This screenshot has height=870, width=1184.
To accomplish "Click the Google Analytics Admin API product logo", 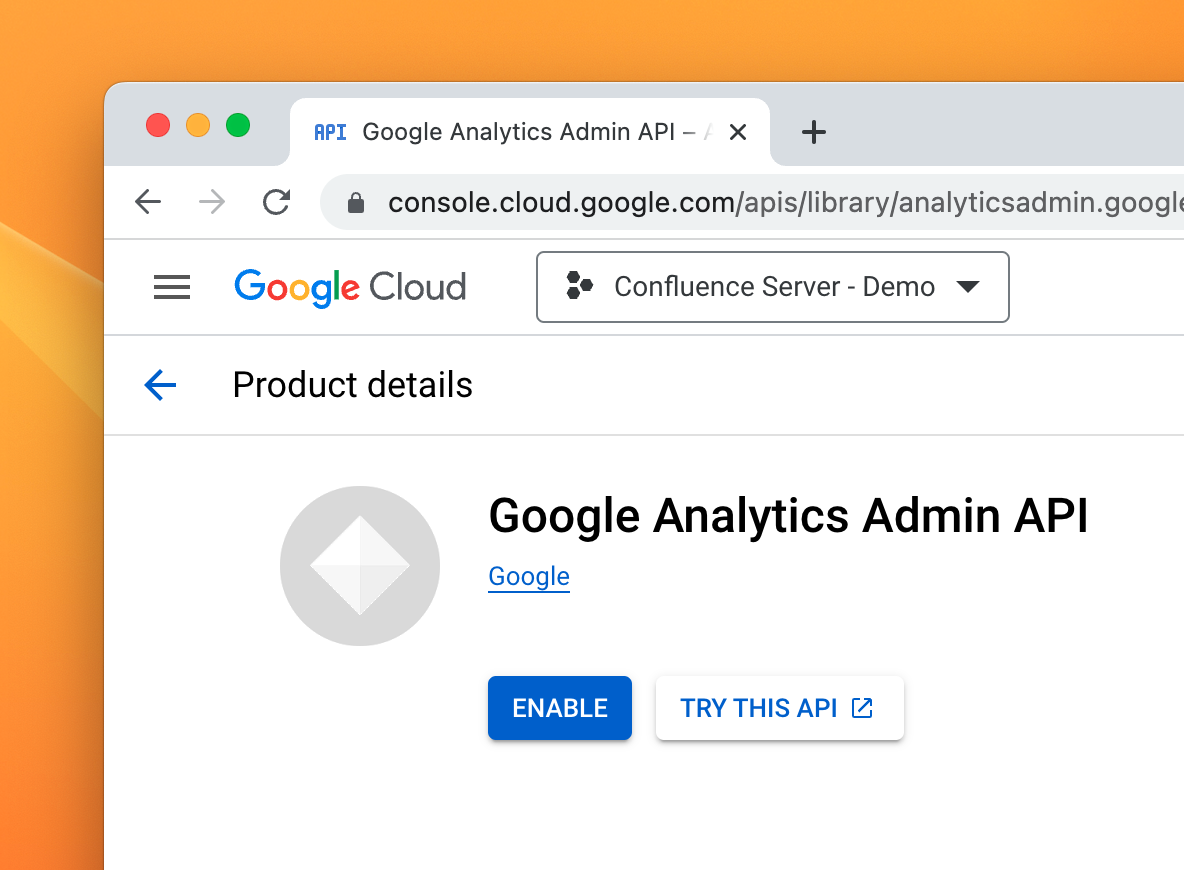I will click(360, 566).
